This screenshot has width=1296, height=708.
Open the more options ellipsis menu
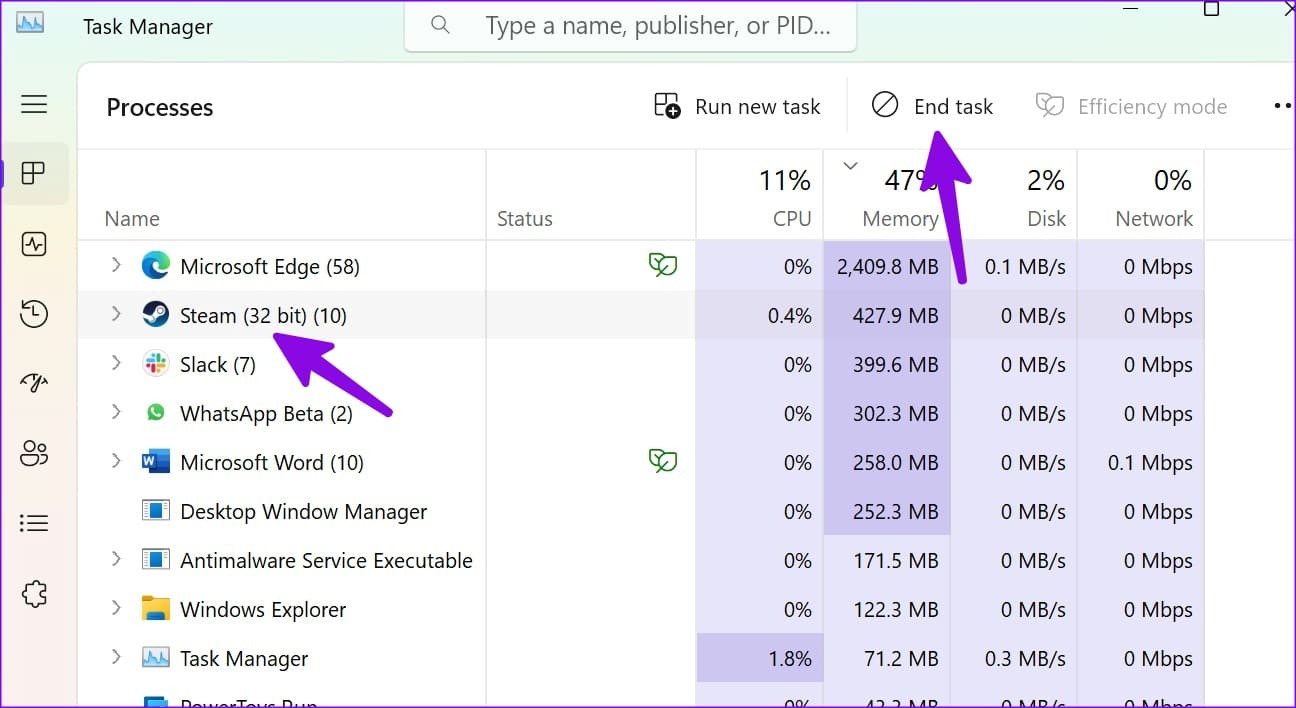pos(1283,106)
